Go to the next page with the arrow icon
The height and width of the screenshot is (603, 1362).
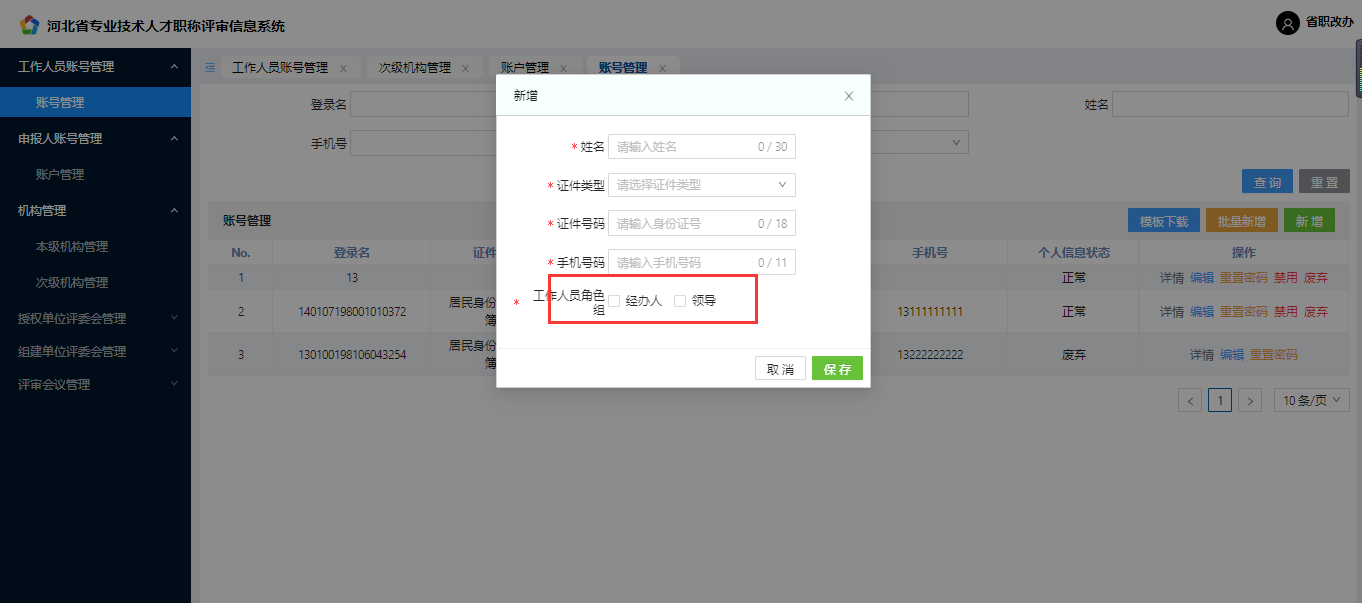click(1250, 399)
